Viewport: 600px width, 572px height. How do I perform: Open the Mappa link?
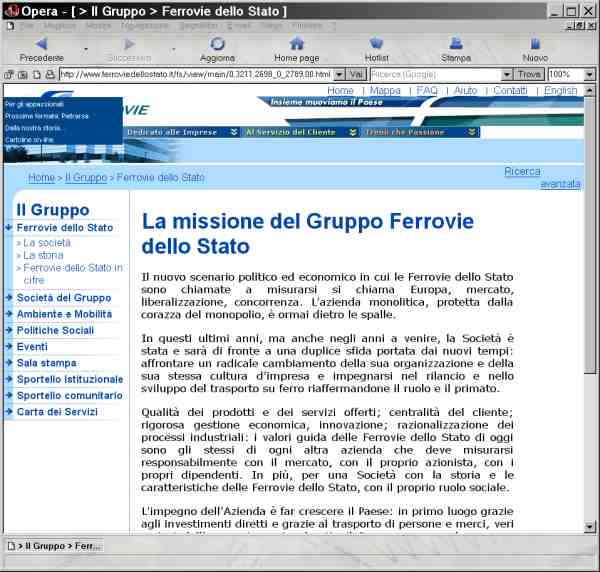pos(385,90)
